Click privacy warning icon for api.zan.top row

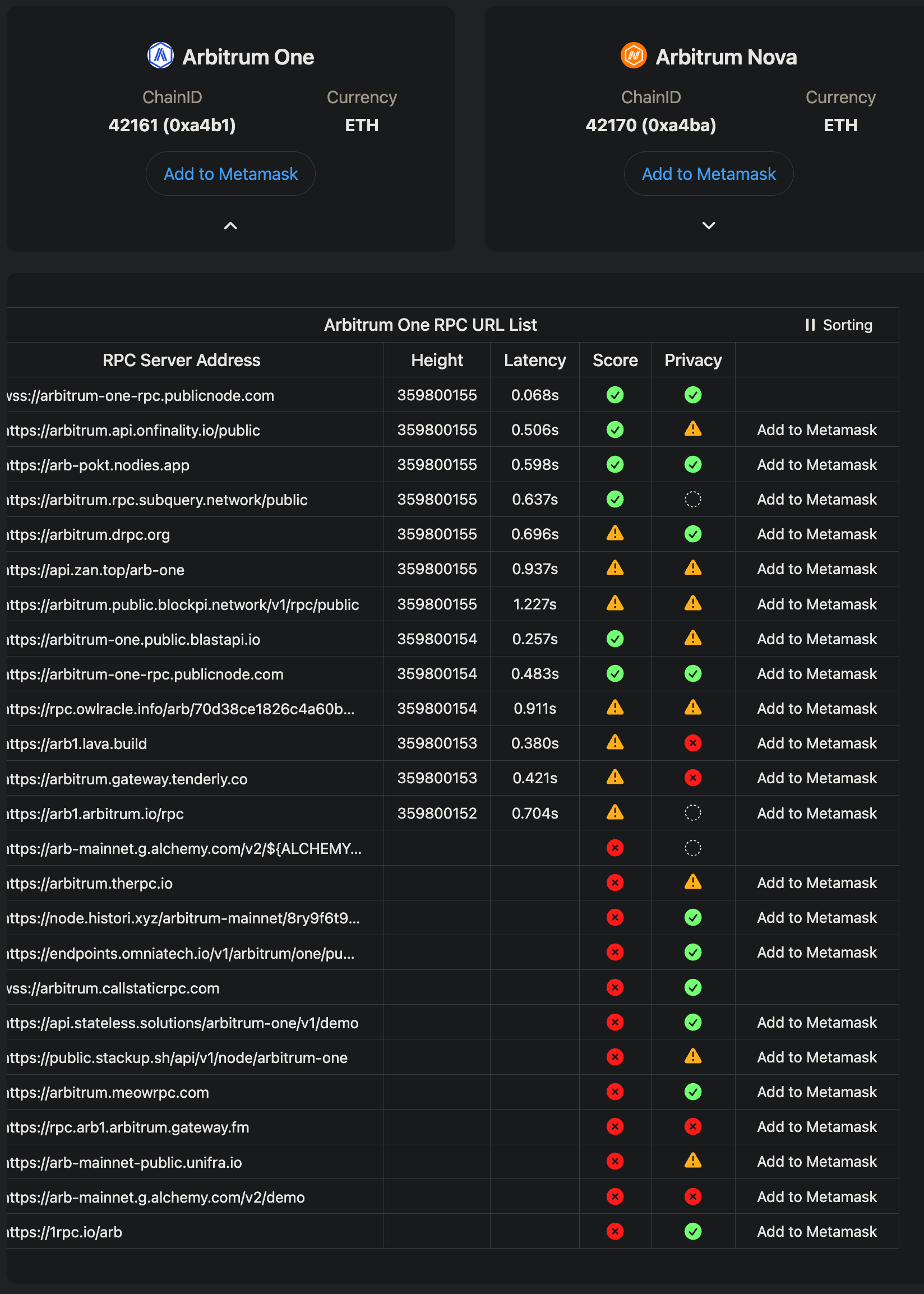click(693, 568)
